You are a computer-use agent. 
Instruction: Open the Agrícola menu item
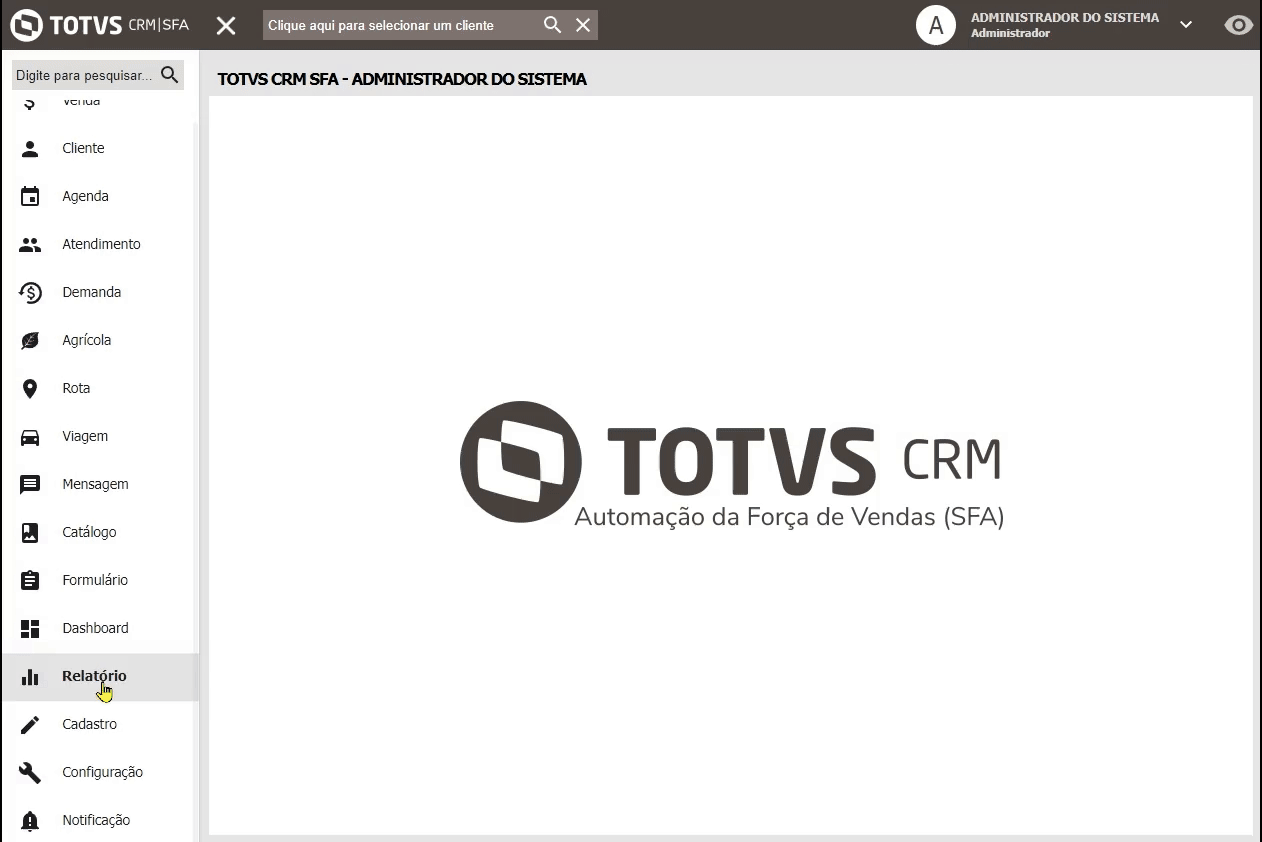pos(100,340)
